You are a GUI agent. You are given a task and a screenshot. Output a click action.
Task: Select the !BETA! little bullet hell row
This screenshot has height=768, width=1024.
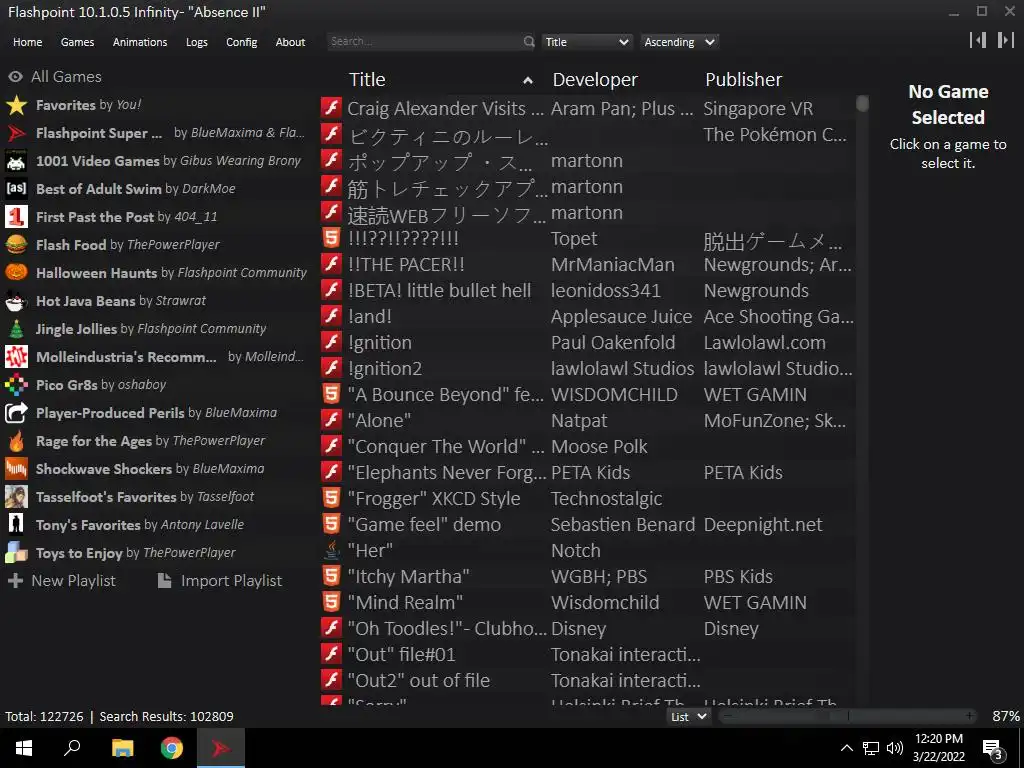click(587, 291)
